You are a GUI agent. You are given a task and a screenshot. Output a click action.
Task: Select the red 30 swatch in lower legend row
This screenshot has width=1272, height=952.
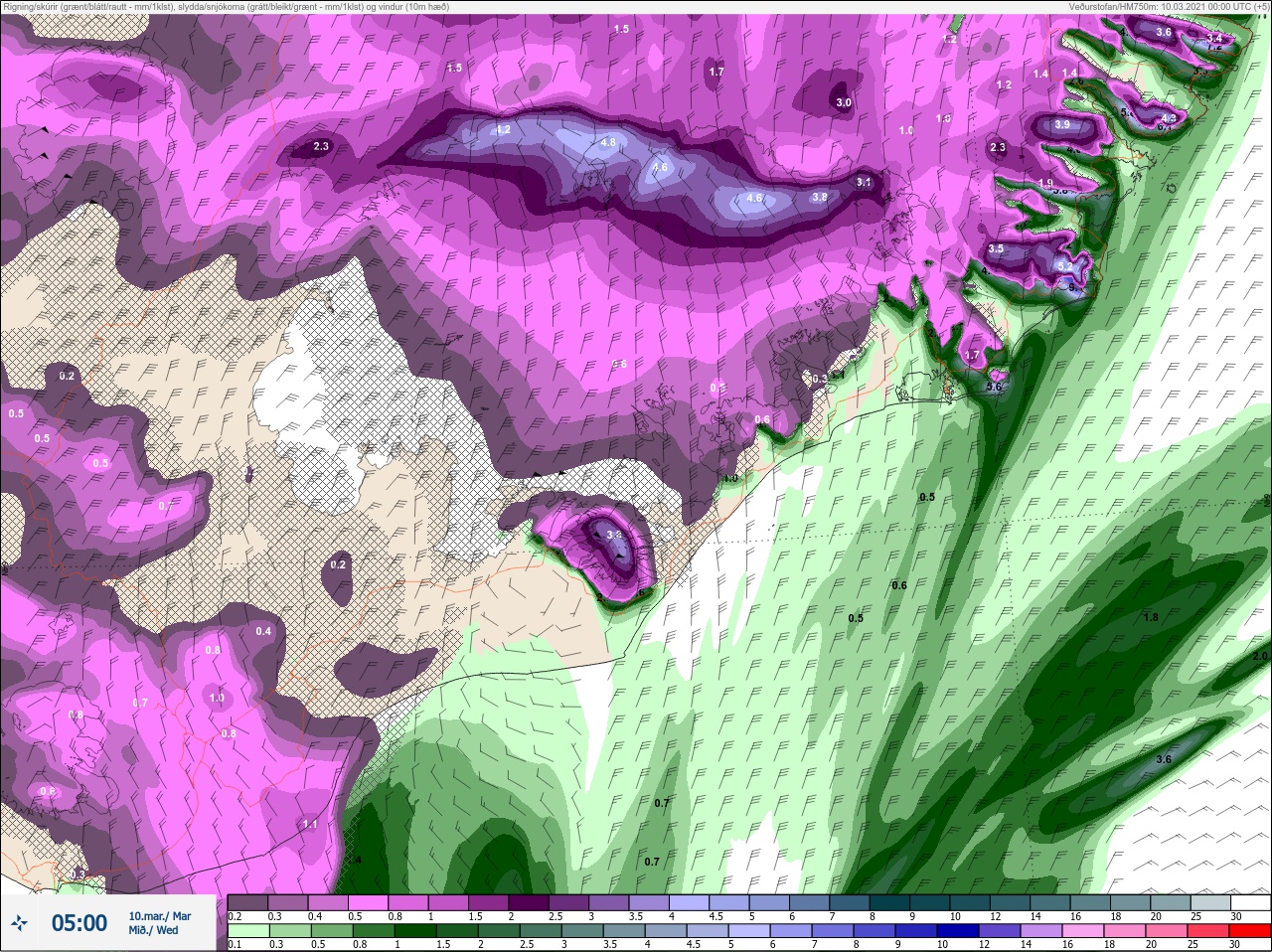tap(1250, 931)
